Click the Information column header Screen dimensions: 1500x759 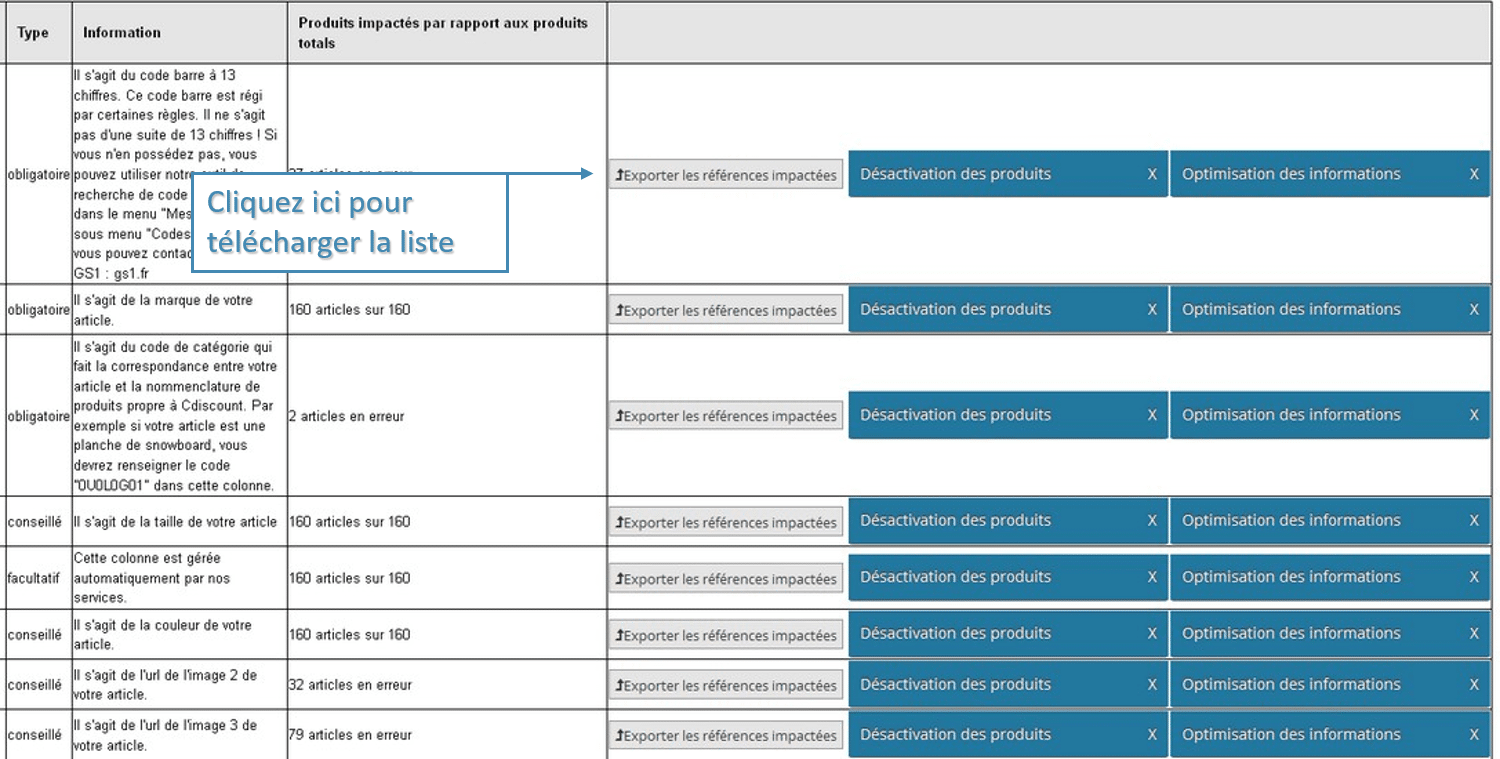click(122, 33)
